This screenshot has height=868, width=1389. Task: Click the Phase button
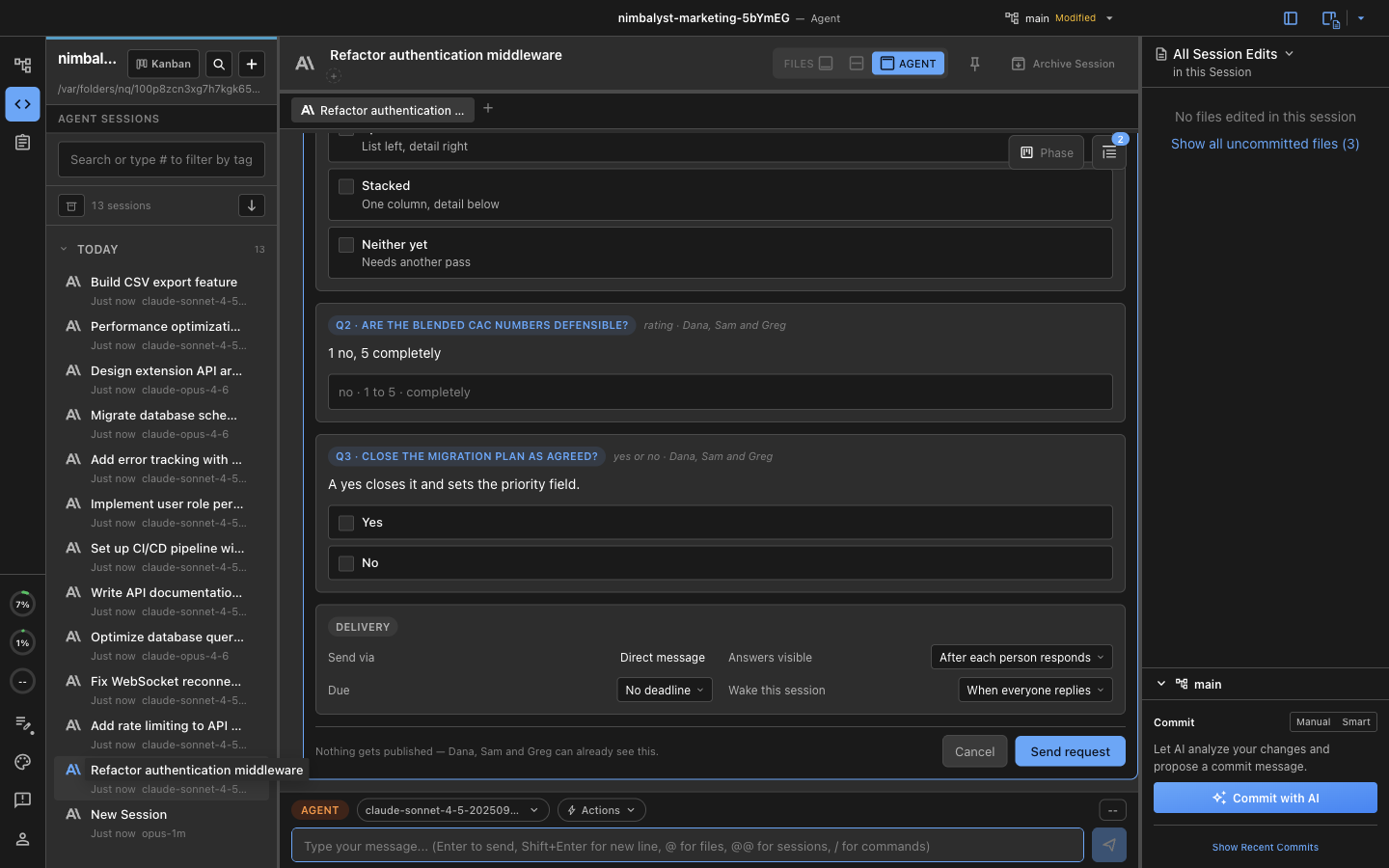click(x=1047, y=152)
